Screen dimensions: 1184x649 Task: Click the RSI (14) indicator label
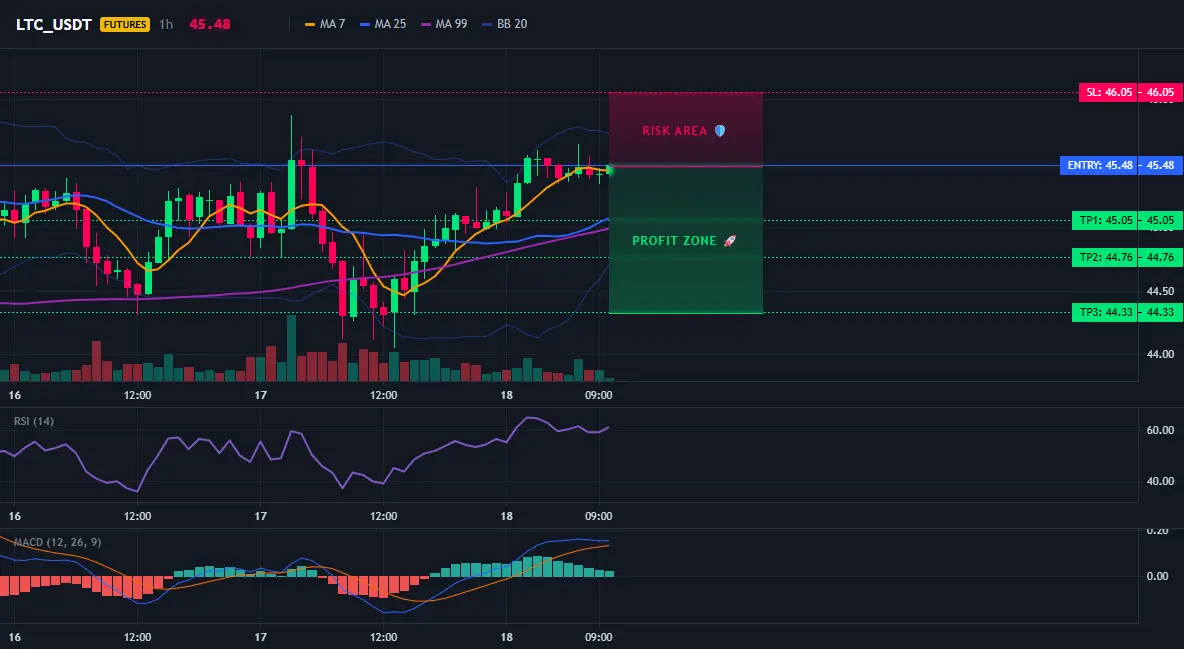34,421
